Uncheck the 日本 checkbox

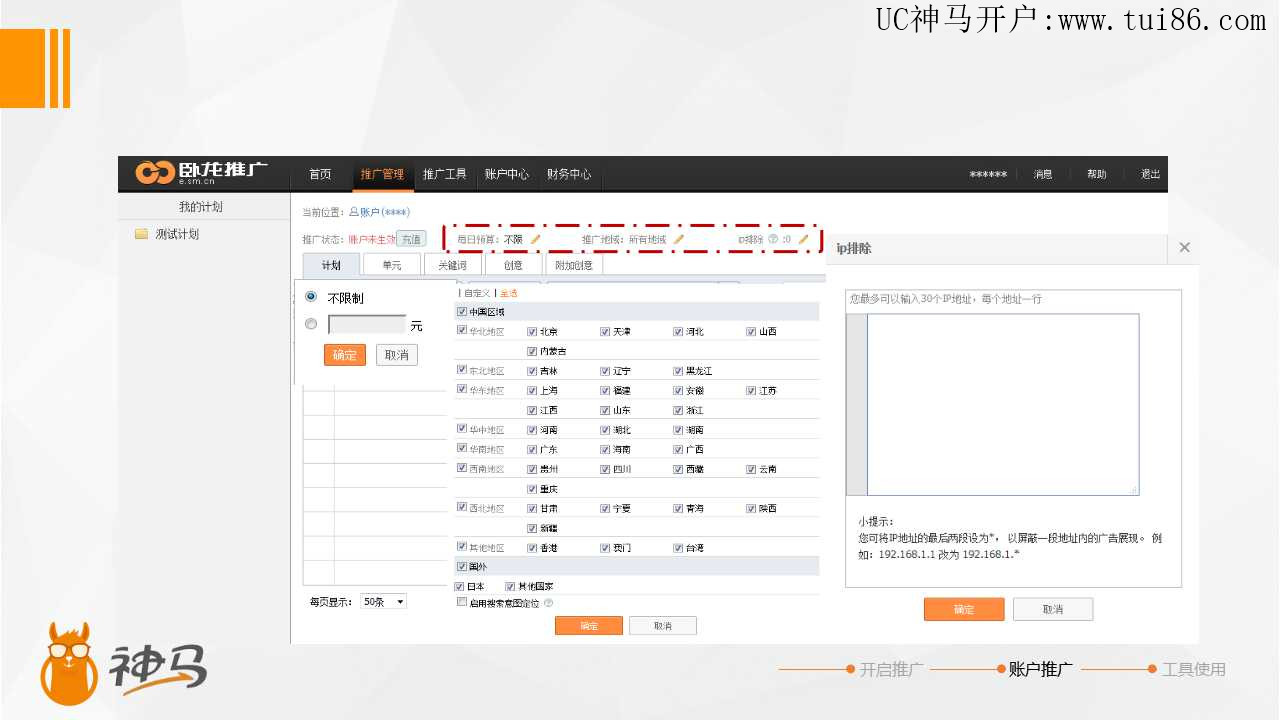point(460,586)
